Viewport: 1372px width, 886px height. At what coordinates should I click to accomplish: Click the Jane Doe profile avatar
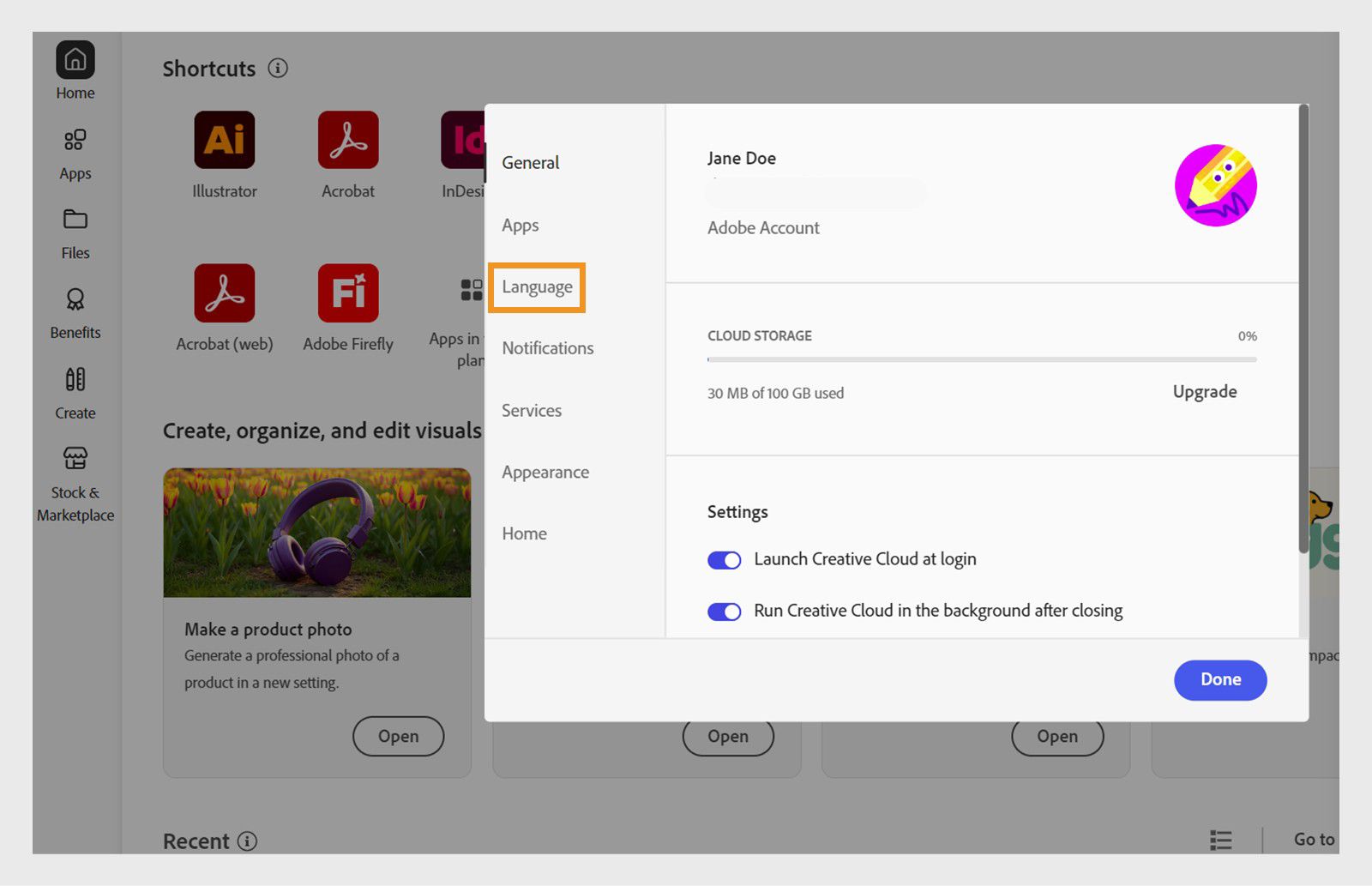[x=1216, y=184]
